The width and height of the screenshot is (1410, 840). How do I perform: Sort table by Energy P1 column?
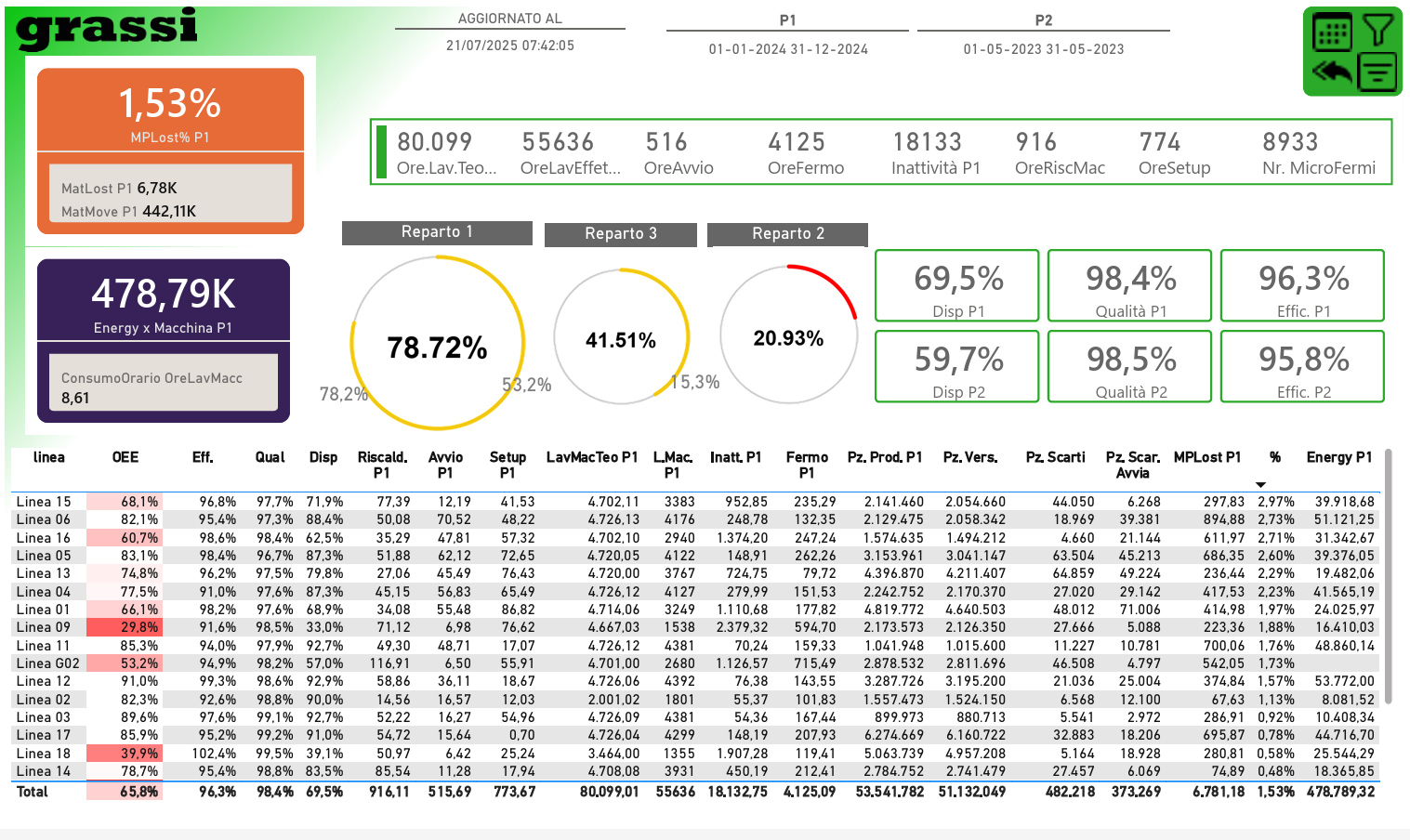pyautogui.click(x=1338, y=457)
